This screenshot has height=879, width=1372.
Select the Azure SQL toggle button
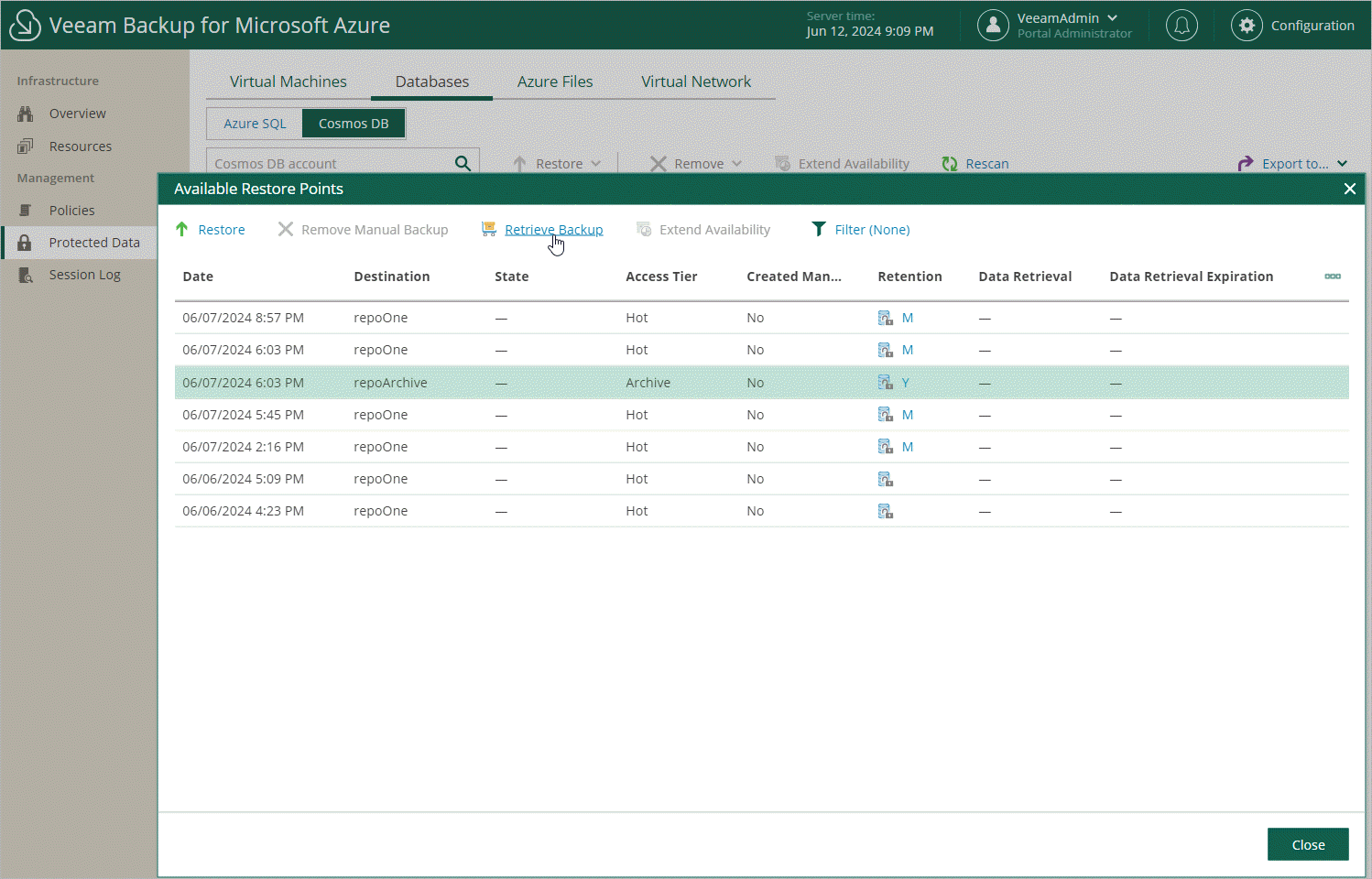point(255,124)
